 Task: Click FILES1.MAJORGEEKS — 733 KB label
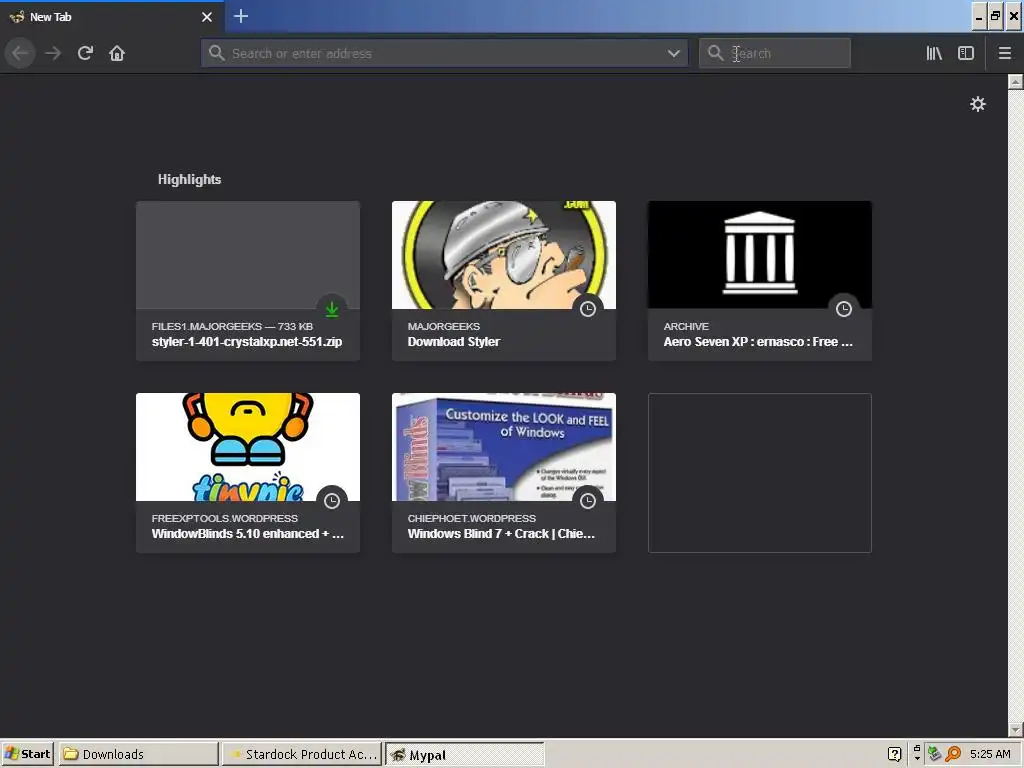click(x=232, y=327)
